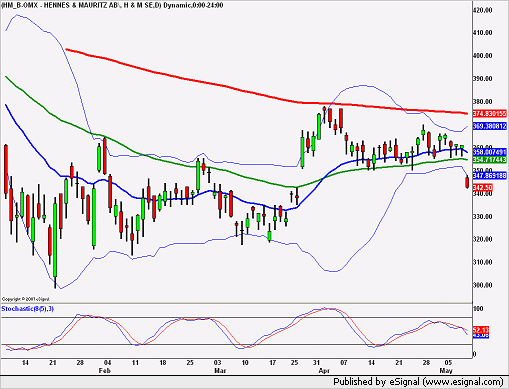Viewport: 509px width, 389px height.
Task: Click the 300.00 price axis label
Action: (x=483, y=285)
